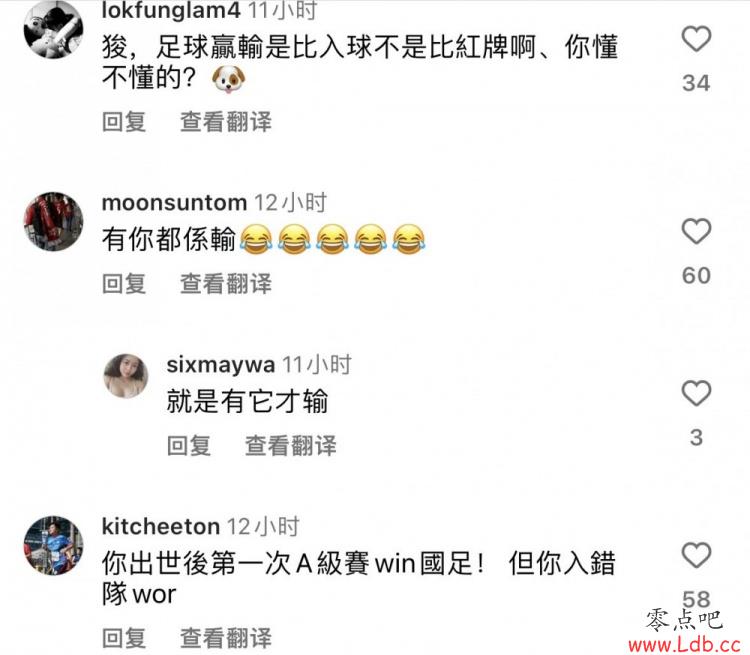
Task: Open username lokfunglam4
Action: tap(171, 11)
